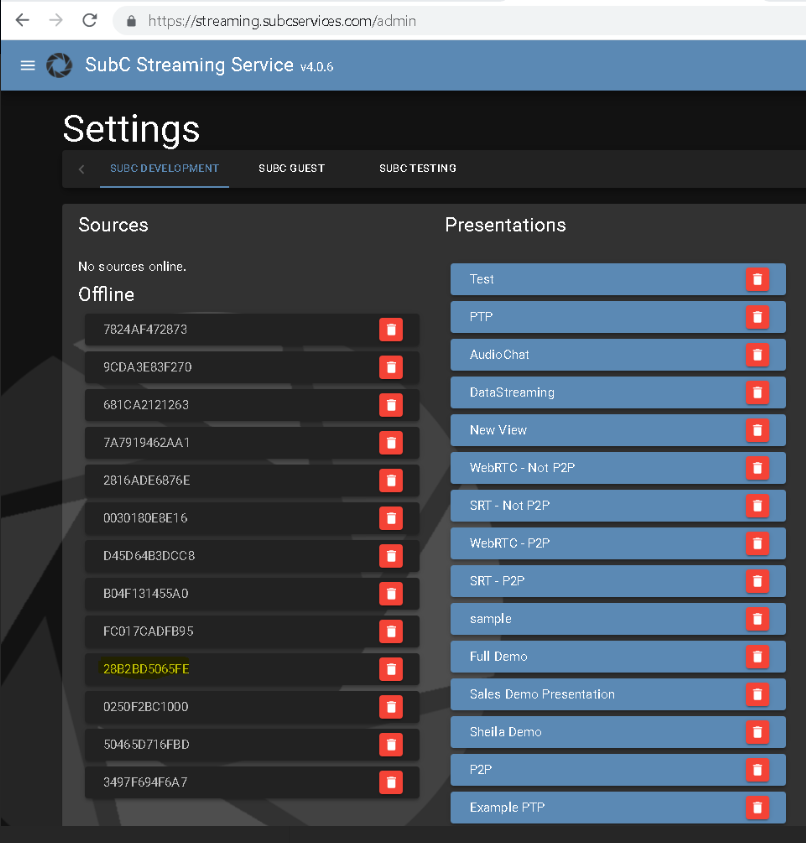Delete offline source 28B2BD5065FE
The width and height of the screenshot is (806, 843).
pyautogui.click(x=391, y=669)
